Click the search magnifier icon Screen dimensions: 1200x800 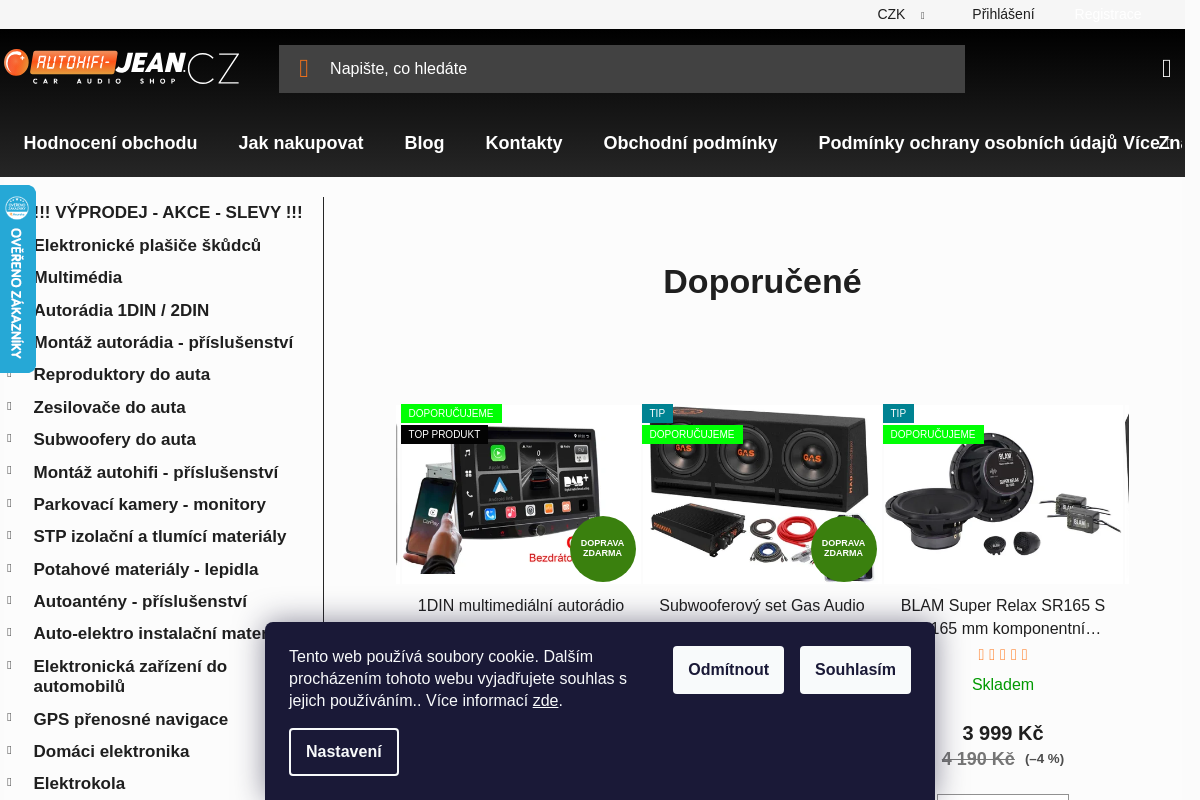point(304,69)
